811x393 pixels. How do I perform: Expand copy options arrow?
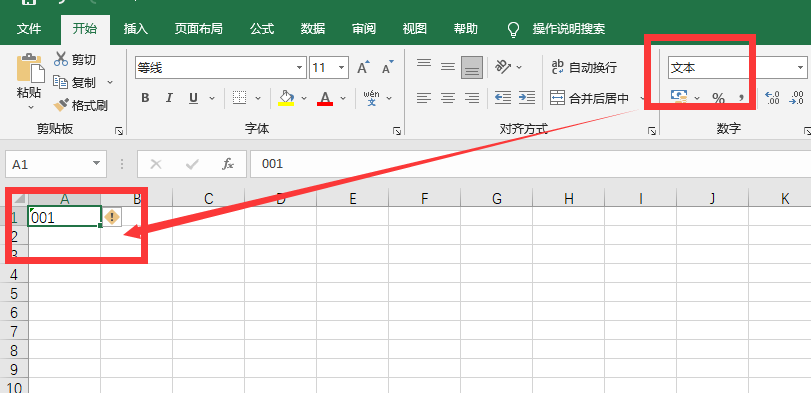point(110,82)
